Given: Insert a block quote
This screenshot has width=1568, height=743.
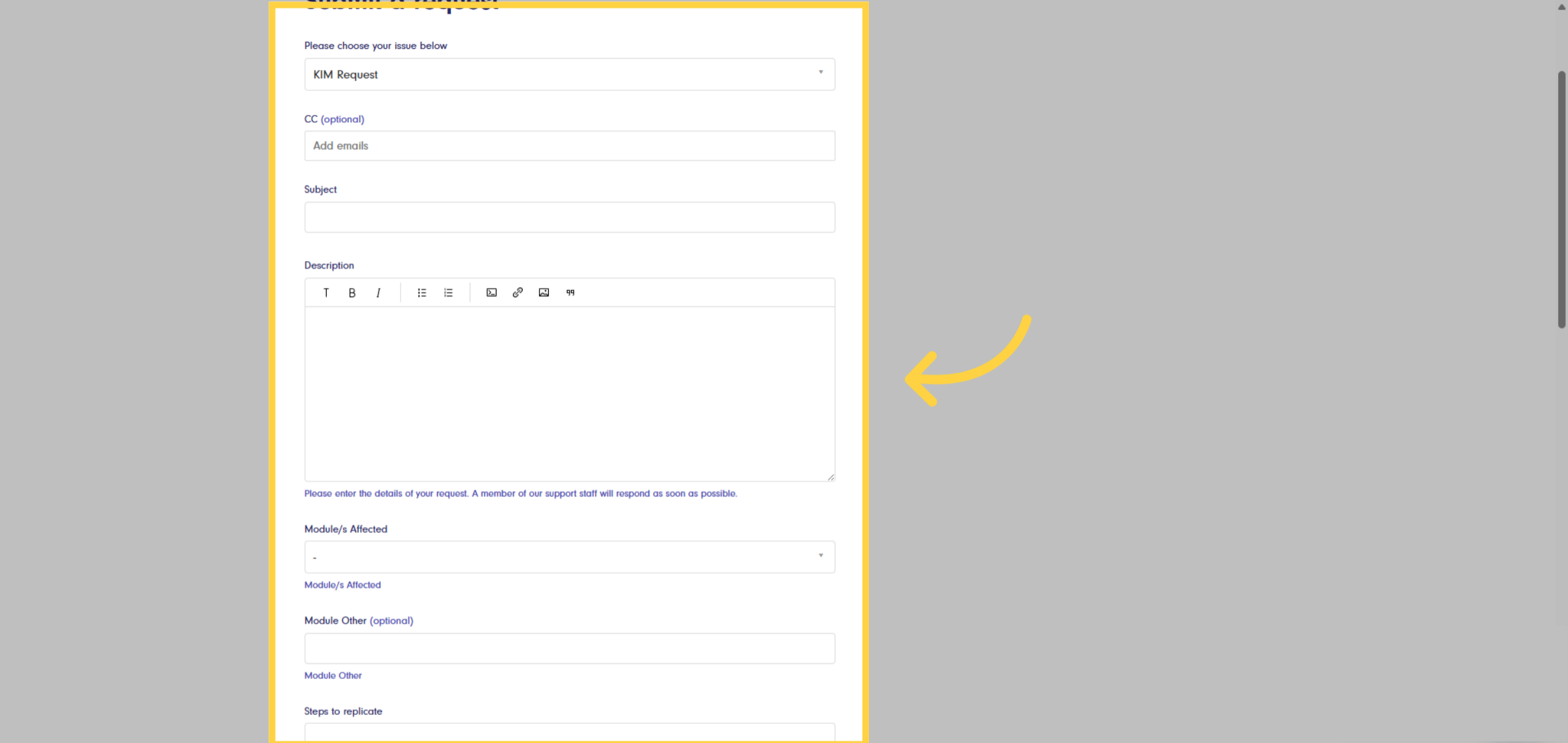Looking at the screenshot, I should tap(570, 292).
